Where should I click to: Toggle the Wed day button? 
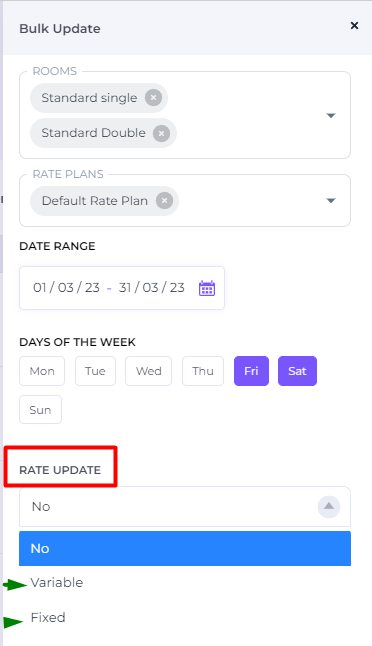coord(148,371)
